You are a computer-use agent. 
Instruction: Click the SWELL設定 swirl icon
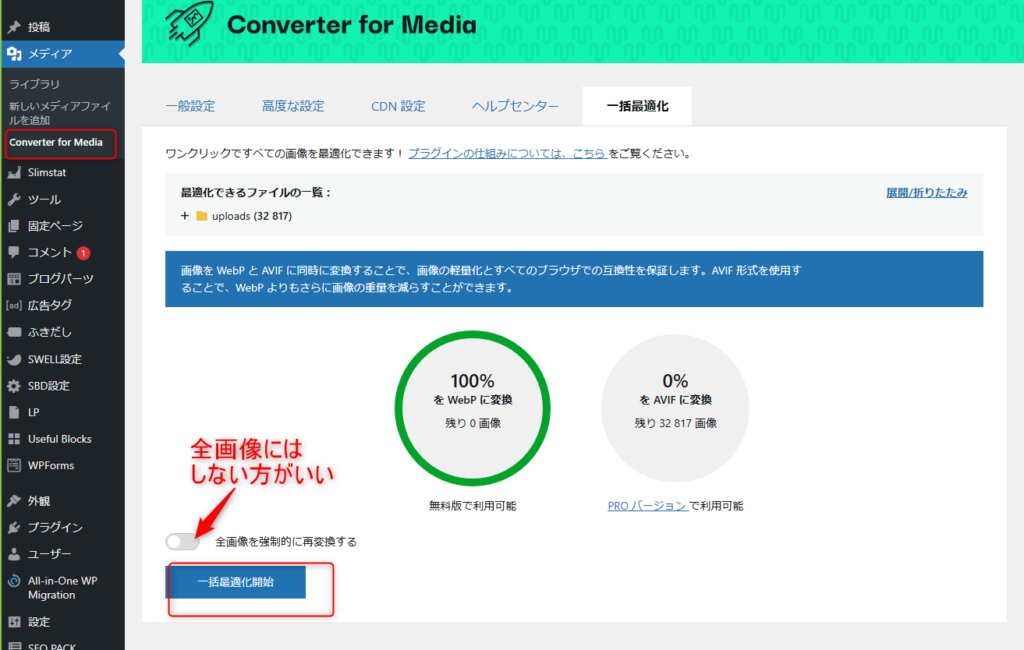[14, 359]
